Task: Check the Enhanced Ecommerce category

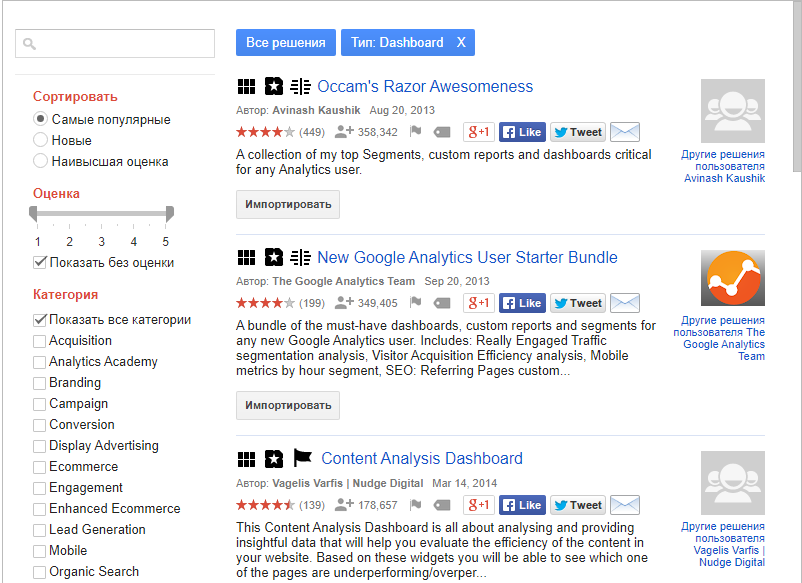Action: (39, 509)
